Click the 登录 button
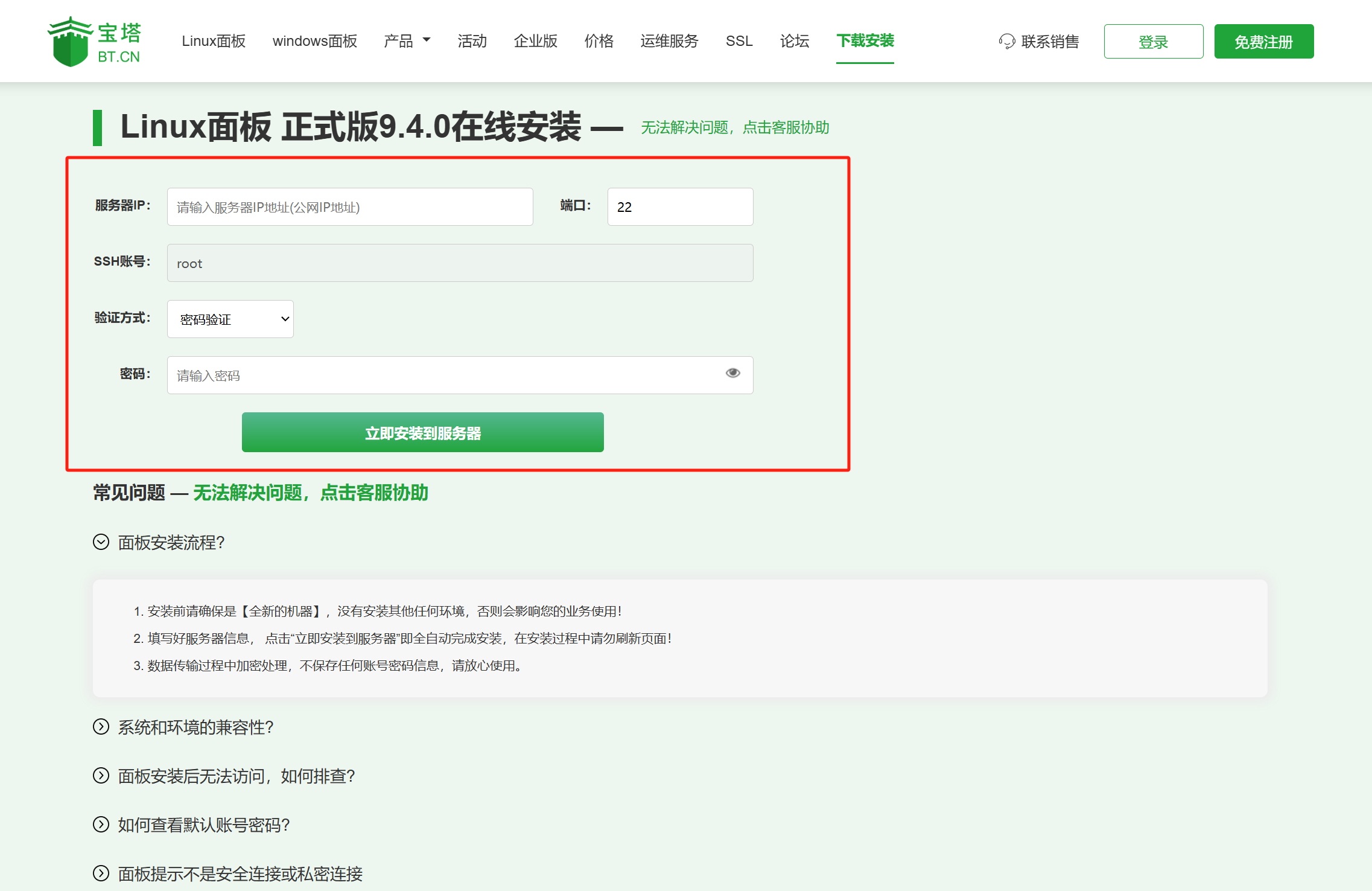This screenshot has height=891, width=1372. click(x=1153, y=42)
